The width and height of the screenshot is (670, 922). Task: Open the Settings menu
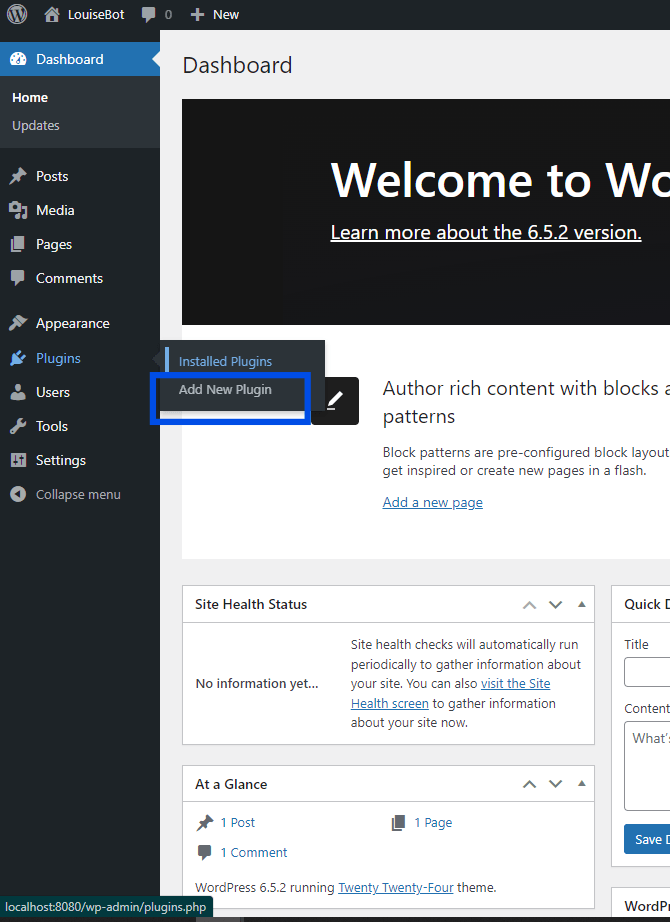[79, 460]
